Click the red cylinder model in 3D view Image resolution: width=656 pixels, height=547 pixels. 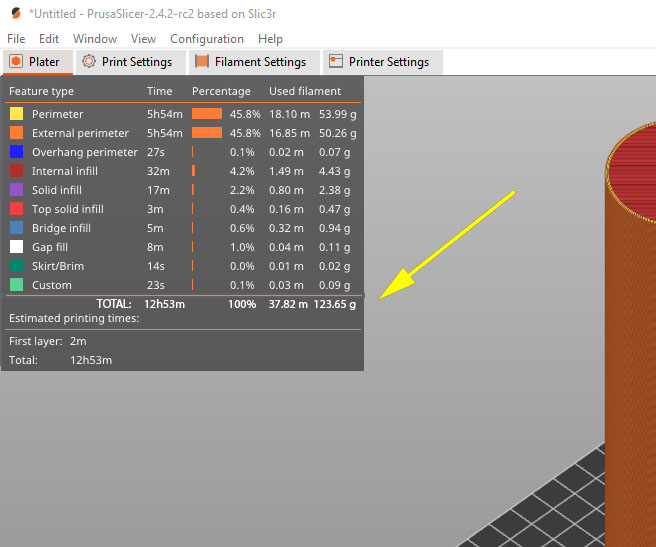pyautogui.click(x=631, y=335)
